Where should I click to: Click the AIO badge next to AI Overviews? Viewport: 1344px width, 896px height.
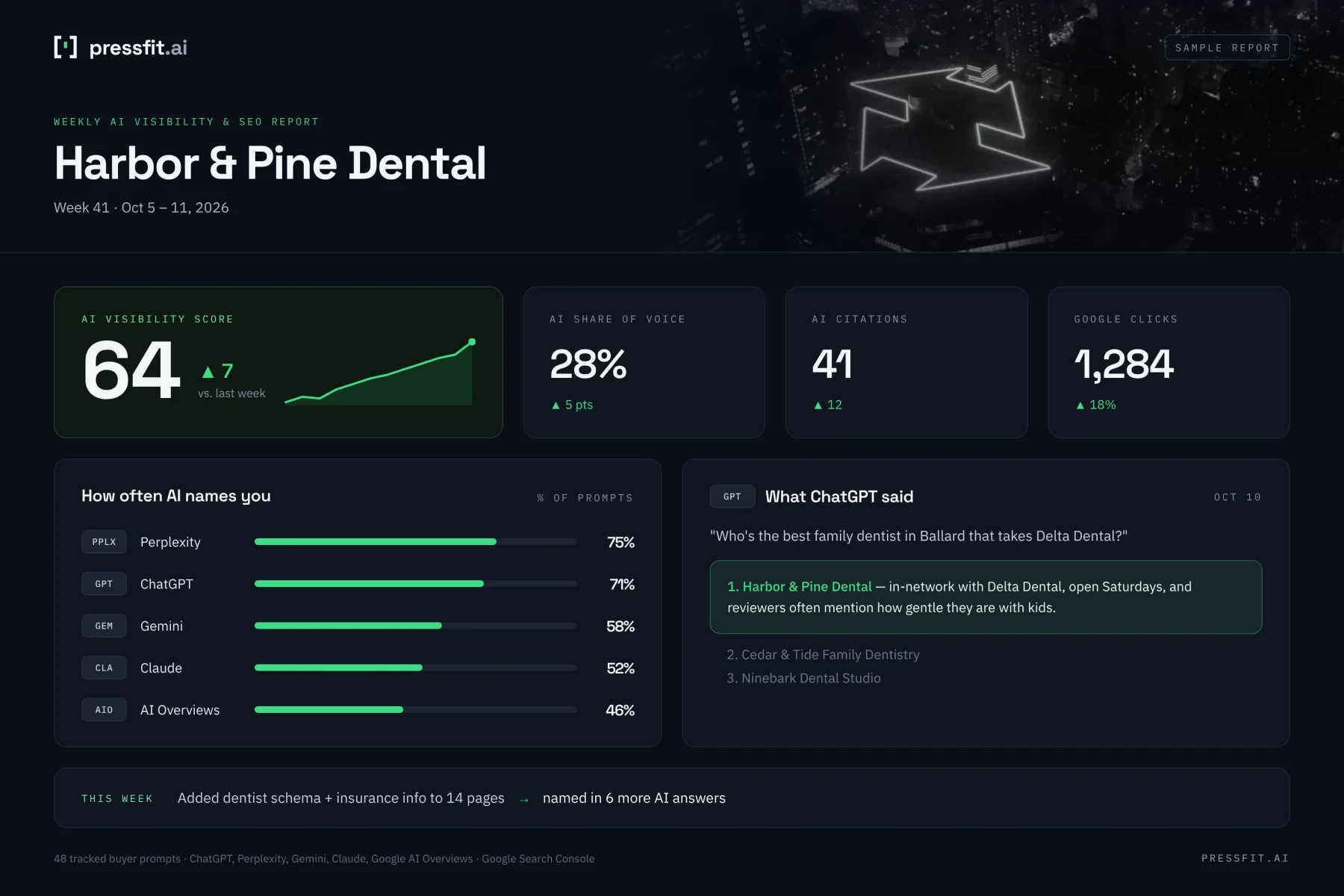pyautogui.click(x=104, y=709)
